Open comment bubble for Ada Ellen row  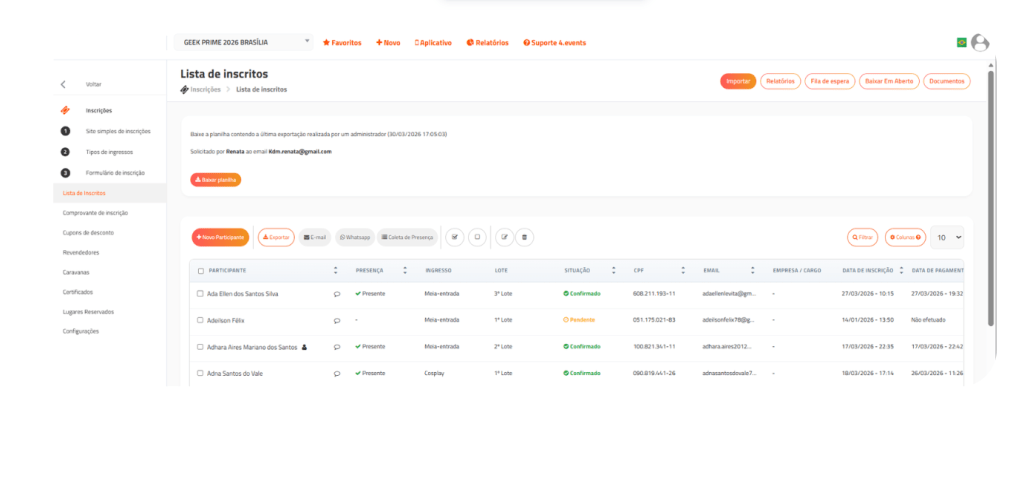tap(336, 294)
